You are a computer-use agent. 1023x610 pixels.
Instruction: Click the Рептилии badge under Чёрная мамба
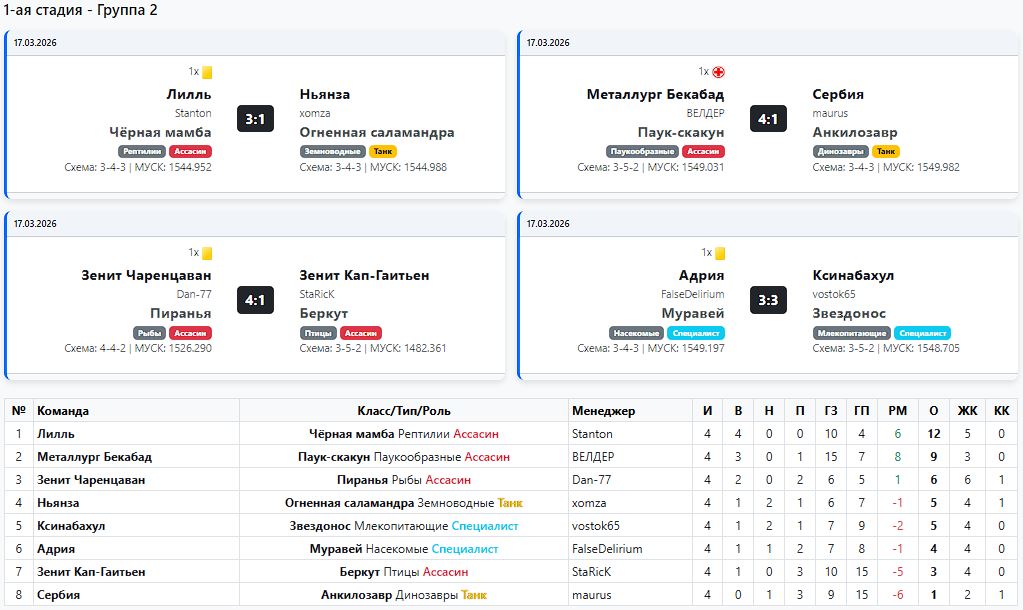[140, 152]
